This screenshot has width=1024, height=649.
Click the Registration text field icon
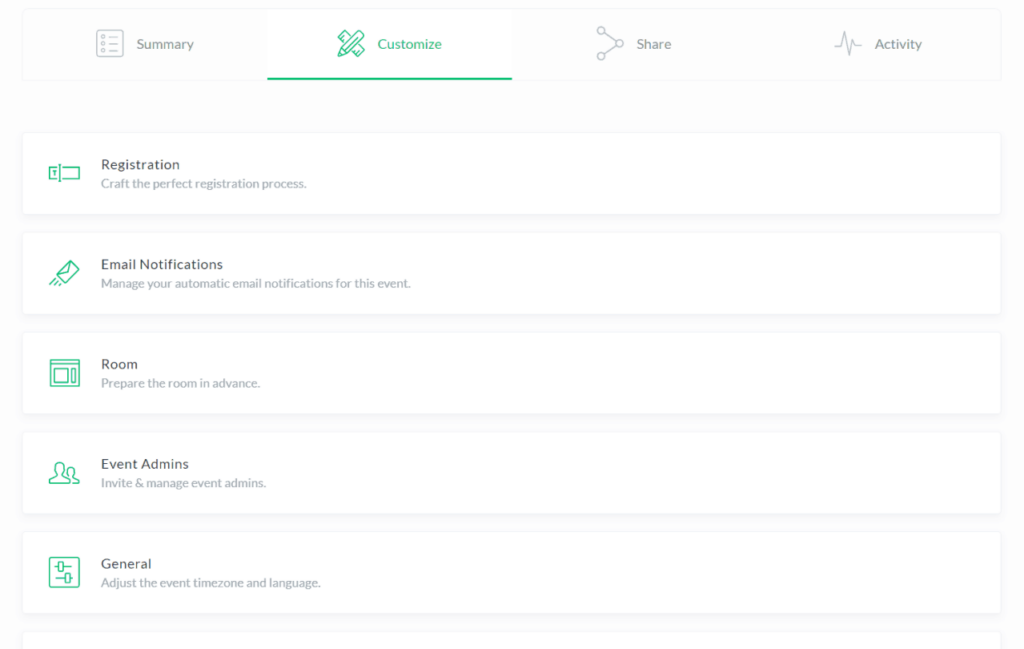coord(64,173)
